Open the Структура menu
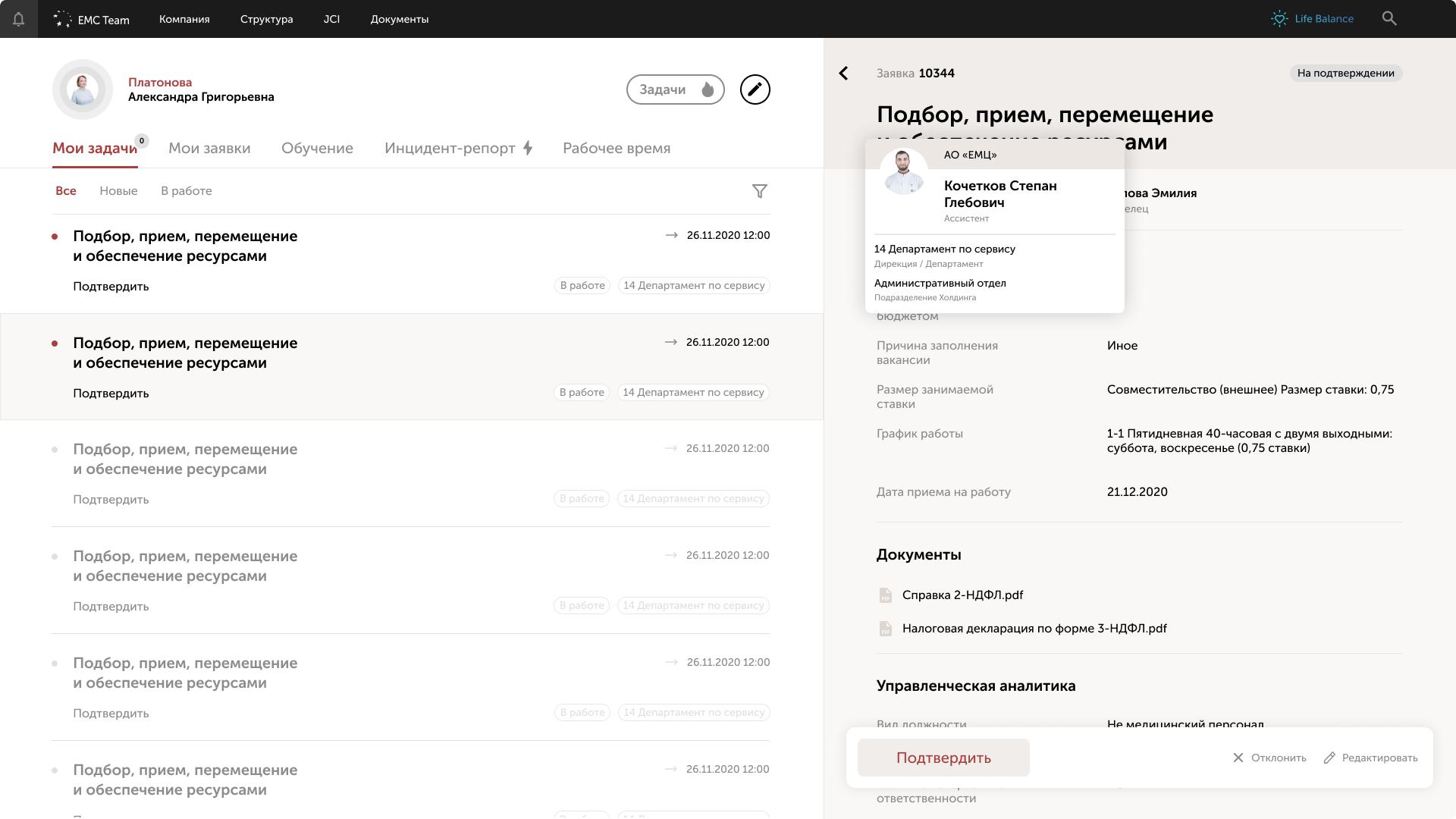1456x819 pixels. [266, 19]
